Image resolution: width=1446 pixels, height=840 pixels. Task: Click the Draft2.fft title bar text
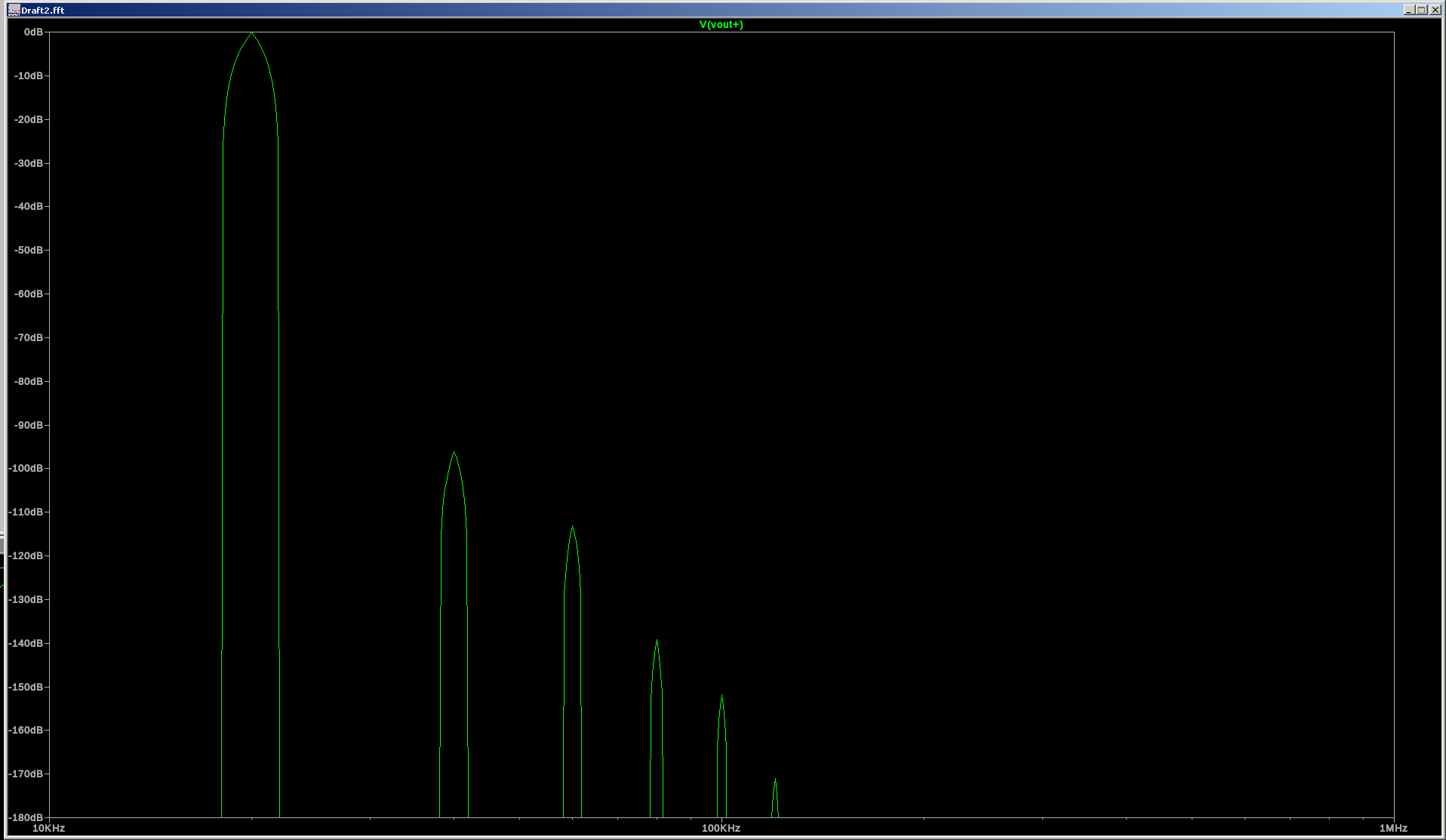43,10
